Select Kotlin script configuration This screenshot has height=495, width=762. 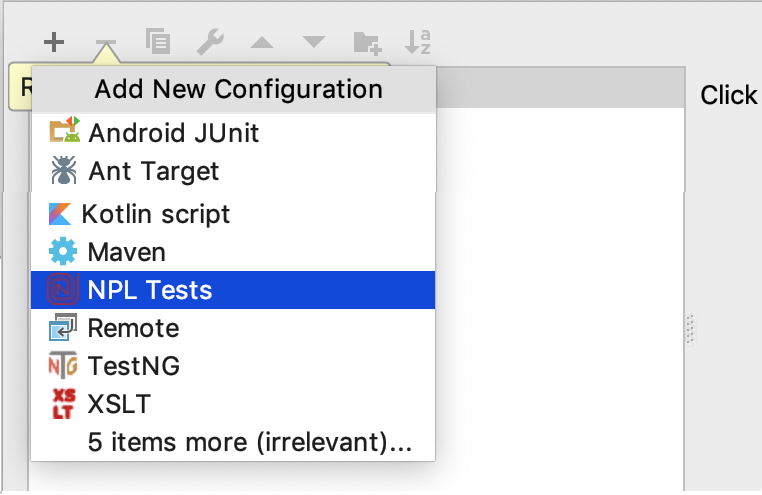pyautogui.click(x=158, y=214)
